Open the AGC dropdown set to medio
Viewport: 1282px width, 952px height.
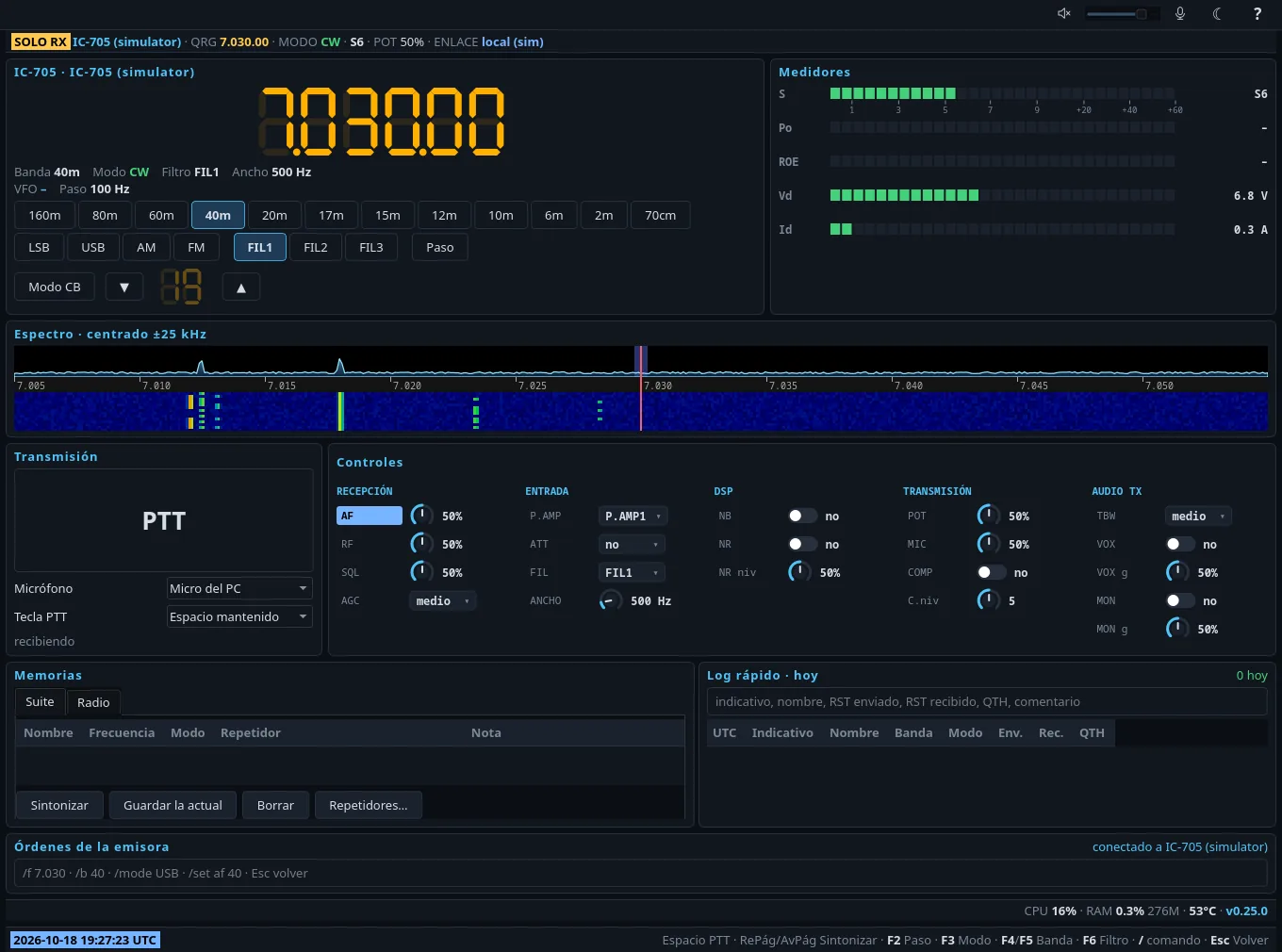[443, 600]
